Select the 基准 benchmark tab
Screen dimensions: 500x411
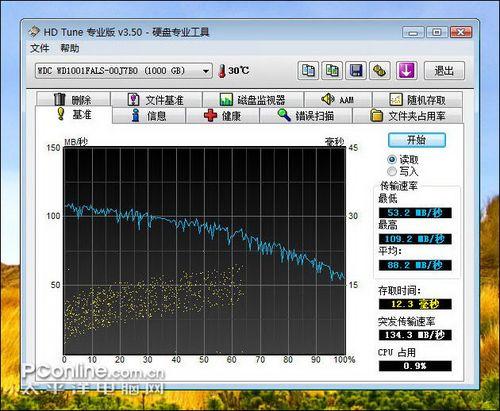point(74,115)
